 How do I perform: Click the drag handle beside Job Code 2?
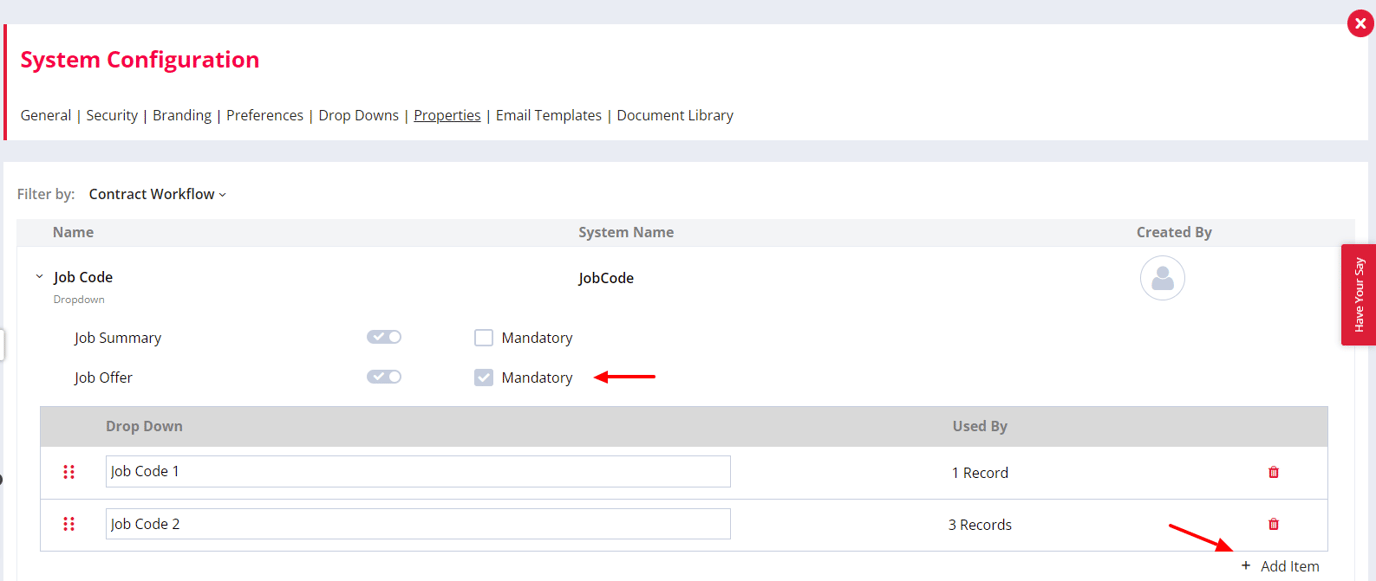click(69, 523)
